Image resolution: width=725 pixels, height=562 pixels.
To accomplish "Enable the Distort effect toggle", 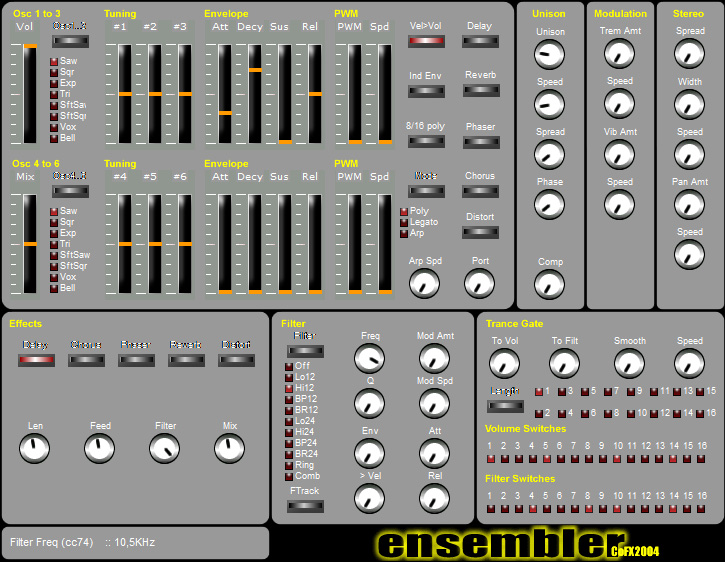I will click(x=480, y=232).
